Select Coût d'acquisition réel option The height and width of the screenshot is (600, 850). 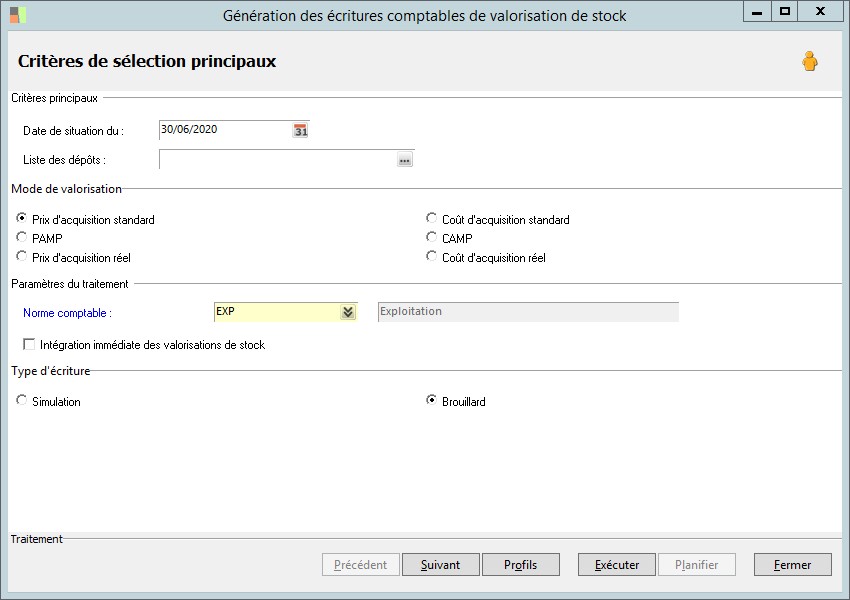coord(432,256)
